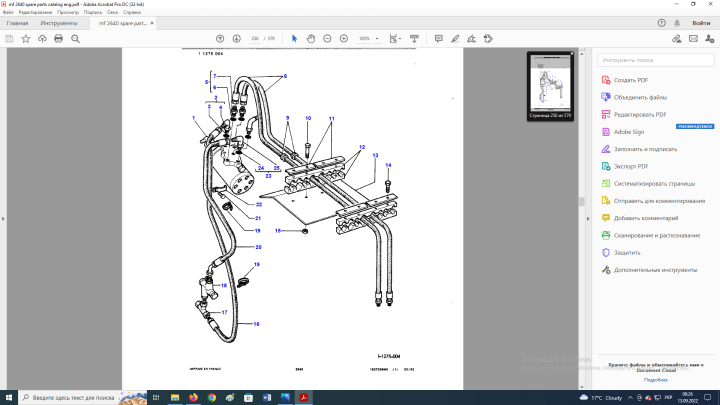Click the Подробнее link

click(x=655, y=379)
